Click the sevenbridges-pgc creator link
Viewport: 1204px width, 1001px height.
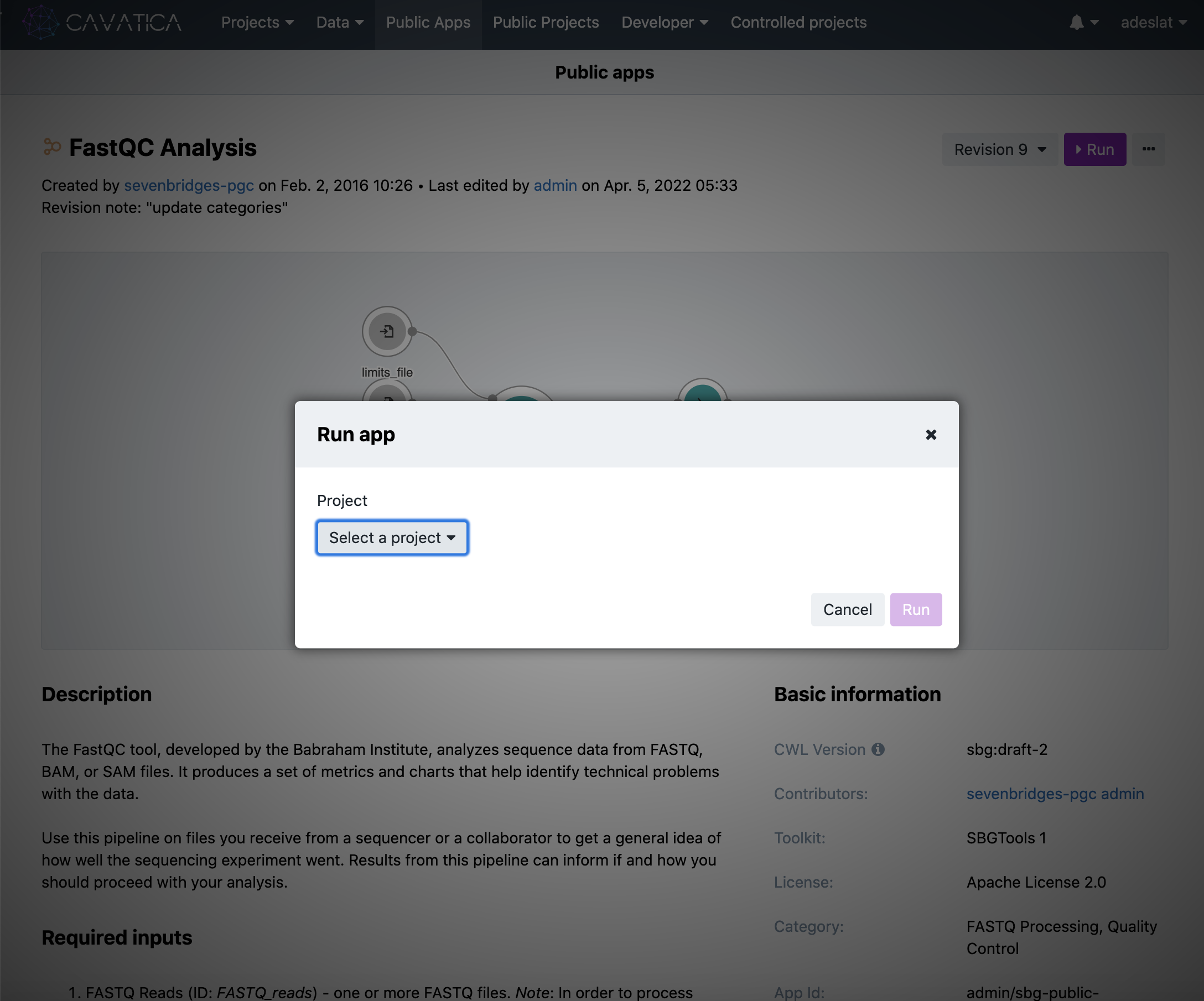coord(189,186)
